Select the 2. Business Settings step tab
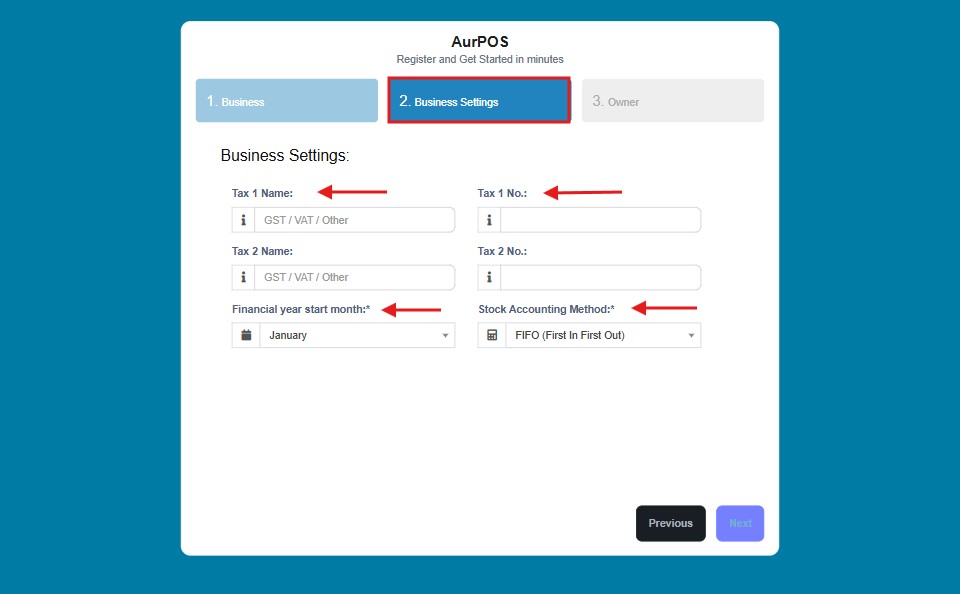 tap(479, 100)
